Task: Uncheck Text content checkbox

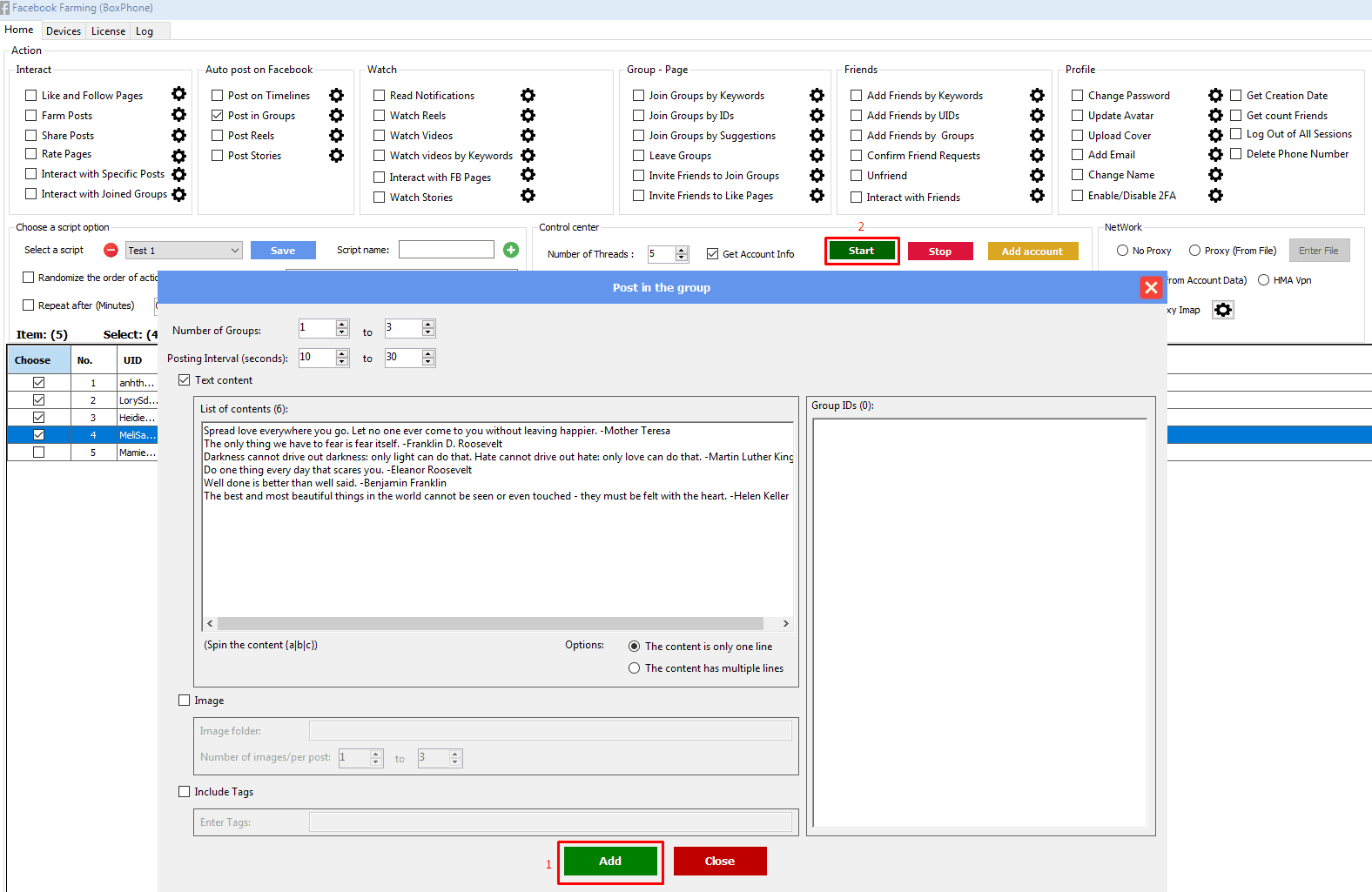Action: tap(184, 379)
